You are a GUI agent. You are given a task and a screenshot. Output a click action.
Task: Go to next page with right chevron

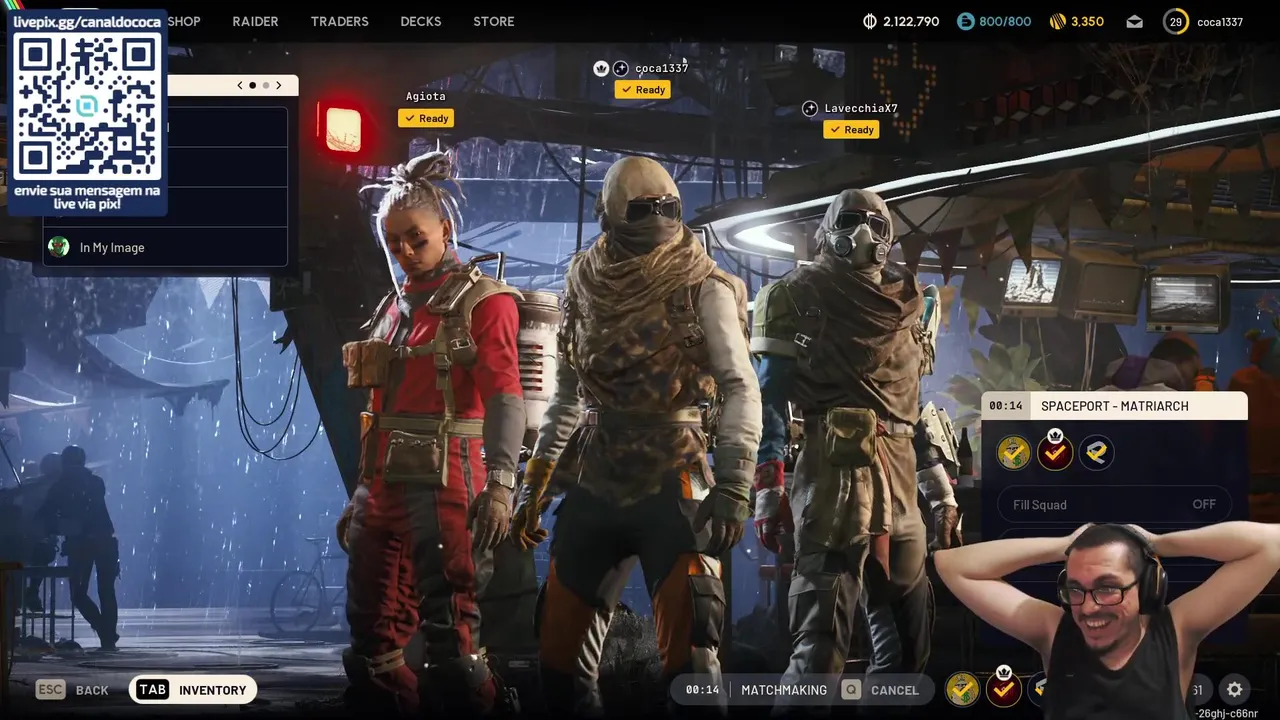click(x=279, y=85)
